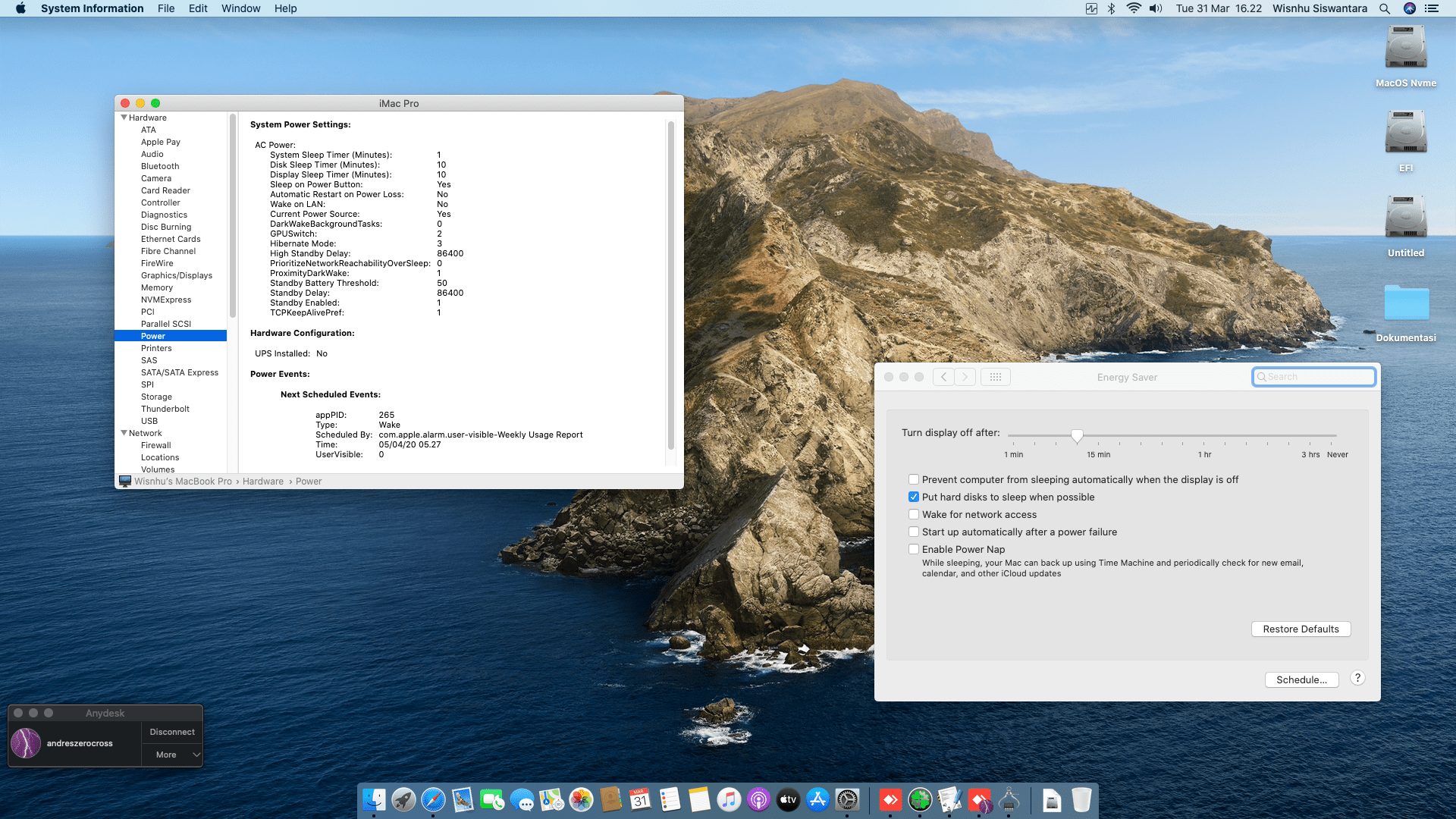Enable Start up automatically after power failure
1456x819 pixels.
(x=914, y=532)
